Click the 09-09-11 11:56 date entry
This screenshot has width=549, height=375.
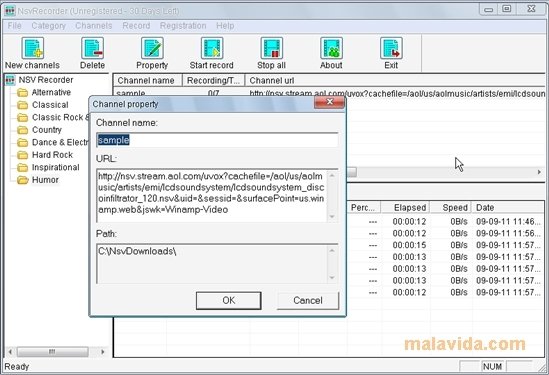(508, 234)
